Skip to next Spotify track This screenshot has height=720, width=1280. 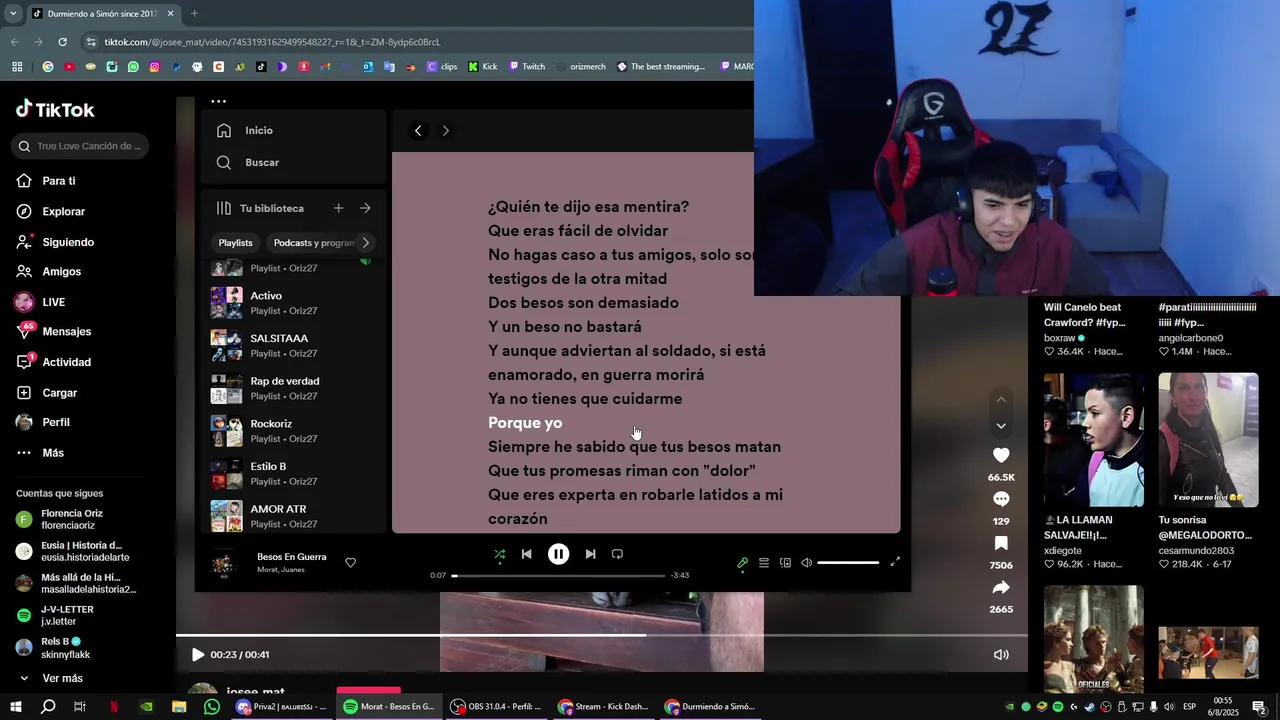pyautogui.click(x=590, y=554)
